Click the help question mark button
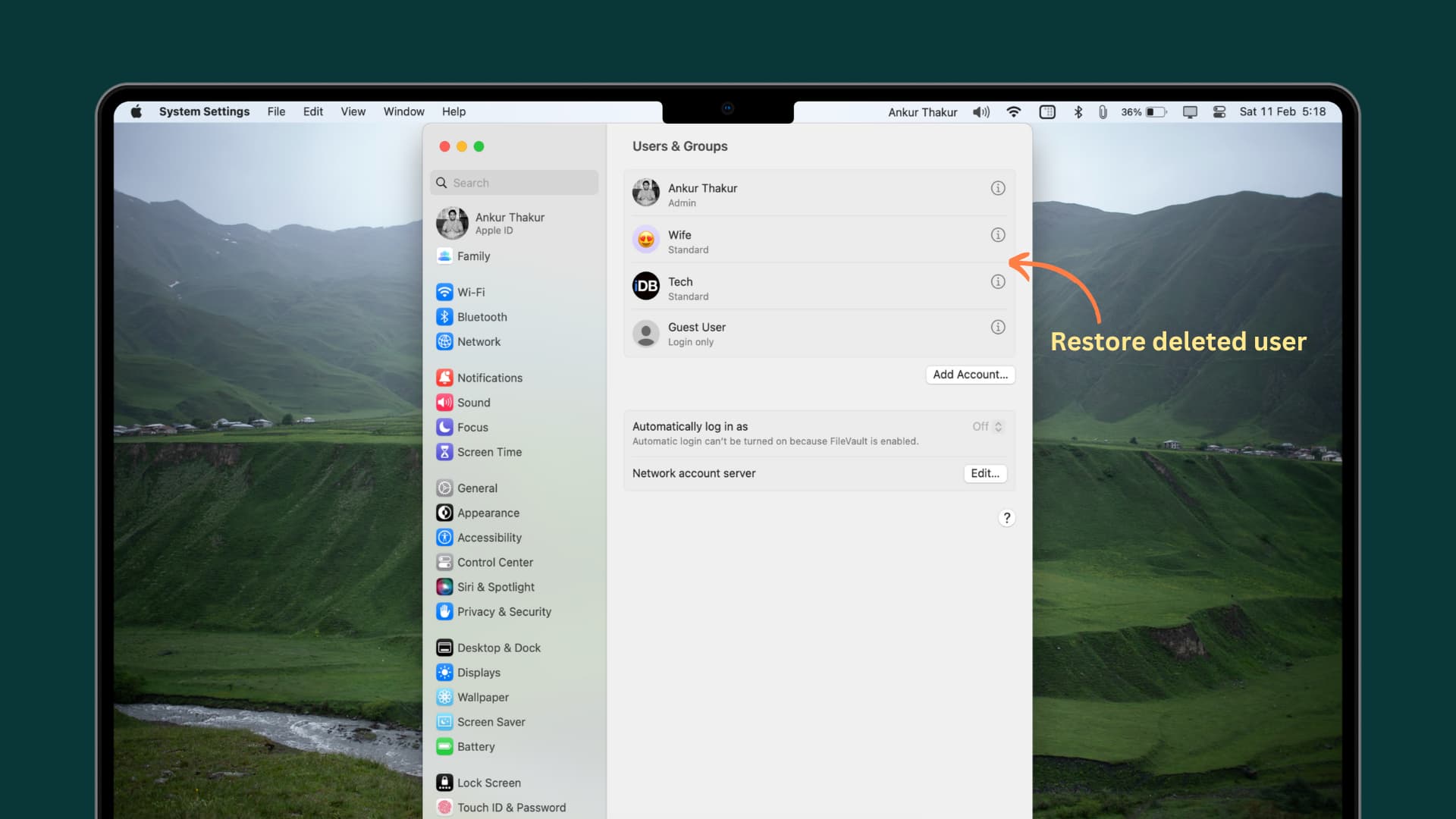 click(1007, 518)
